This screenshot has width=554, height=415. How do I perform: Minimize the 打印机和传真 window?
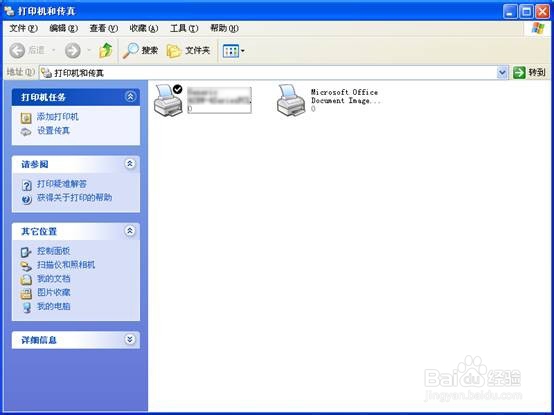[x=510, y=12]
